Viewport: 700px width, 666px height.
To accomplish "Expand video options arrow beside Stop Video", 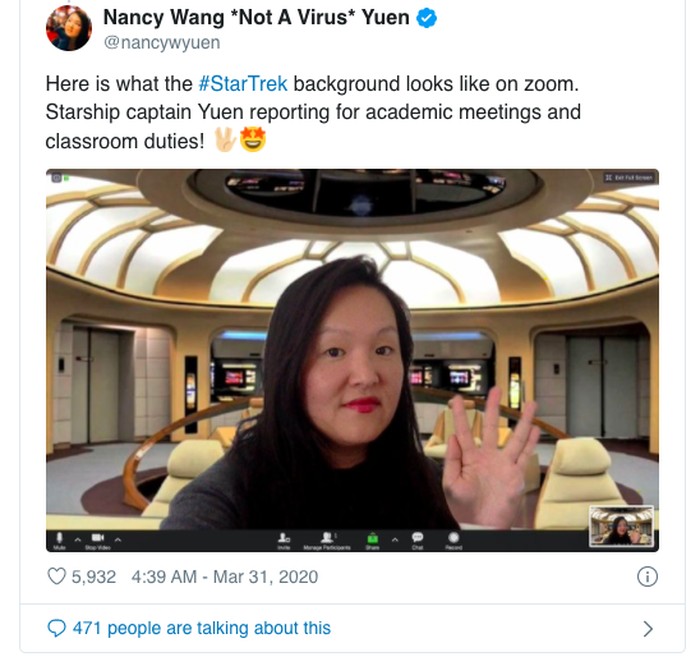I will 116,536.
